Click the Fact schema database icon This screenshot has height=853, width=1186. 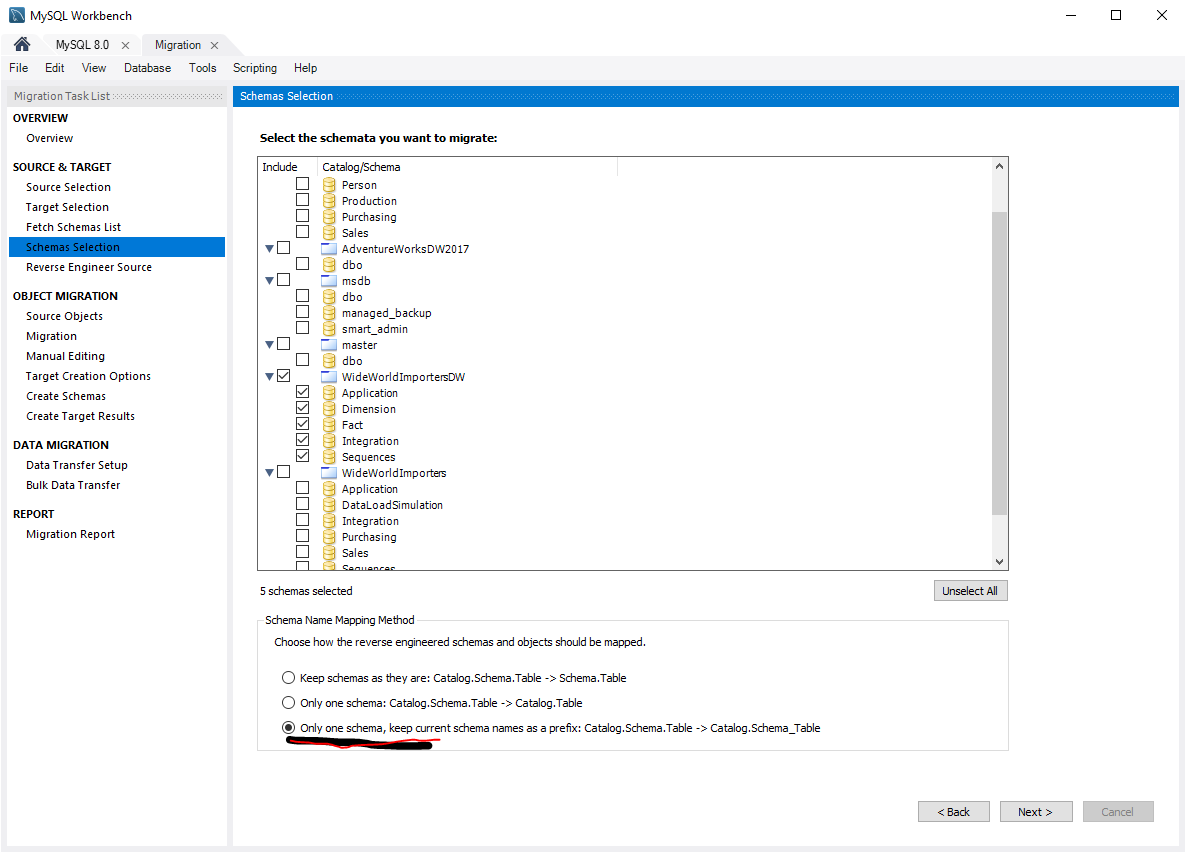[329, 425]
